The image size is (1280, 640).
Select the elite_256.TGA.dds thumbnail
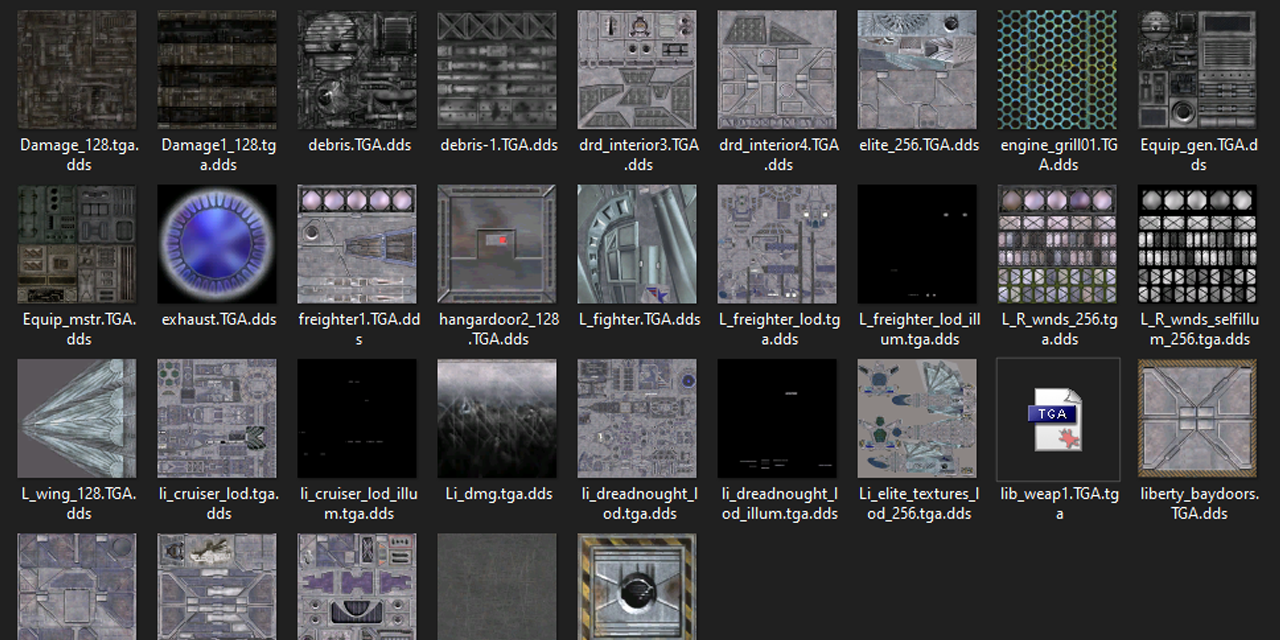tap(917, 68)
